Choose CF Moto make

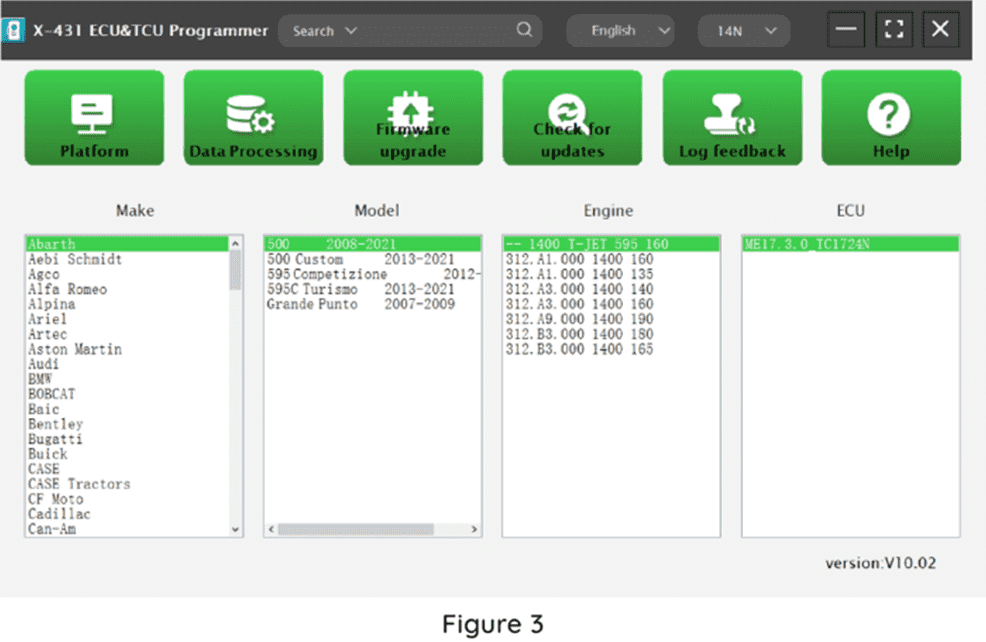[127, 499]
